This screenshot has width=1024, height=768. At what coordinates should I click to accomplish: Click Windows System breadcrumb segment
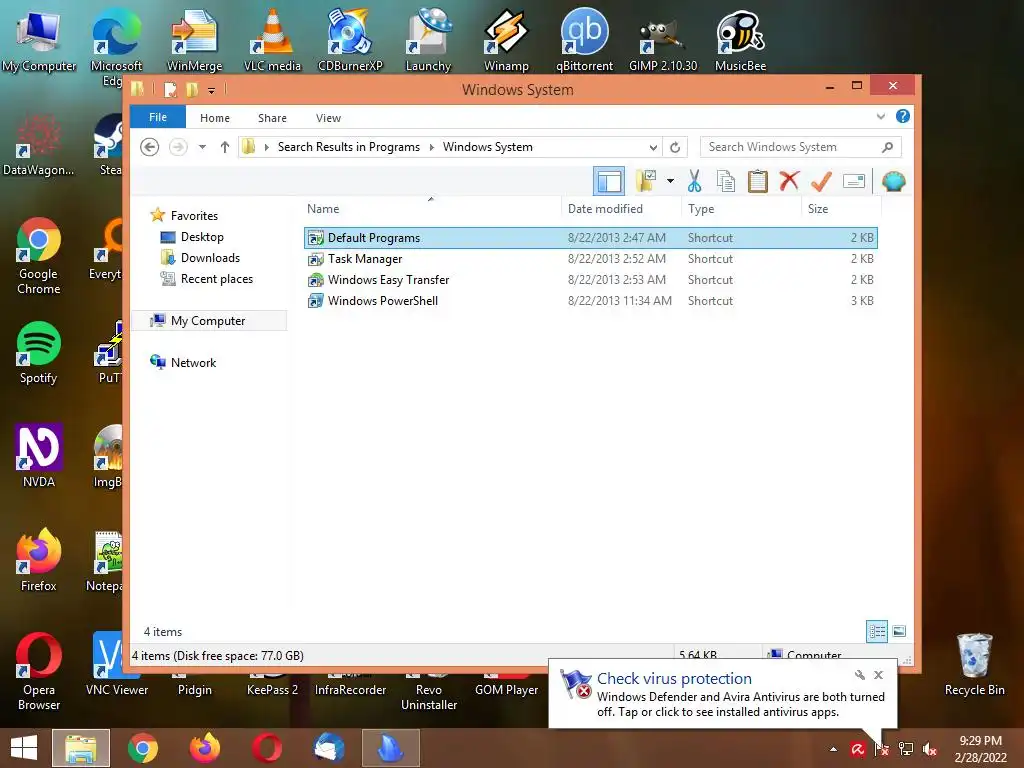488,147
